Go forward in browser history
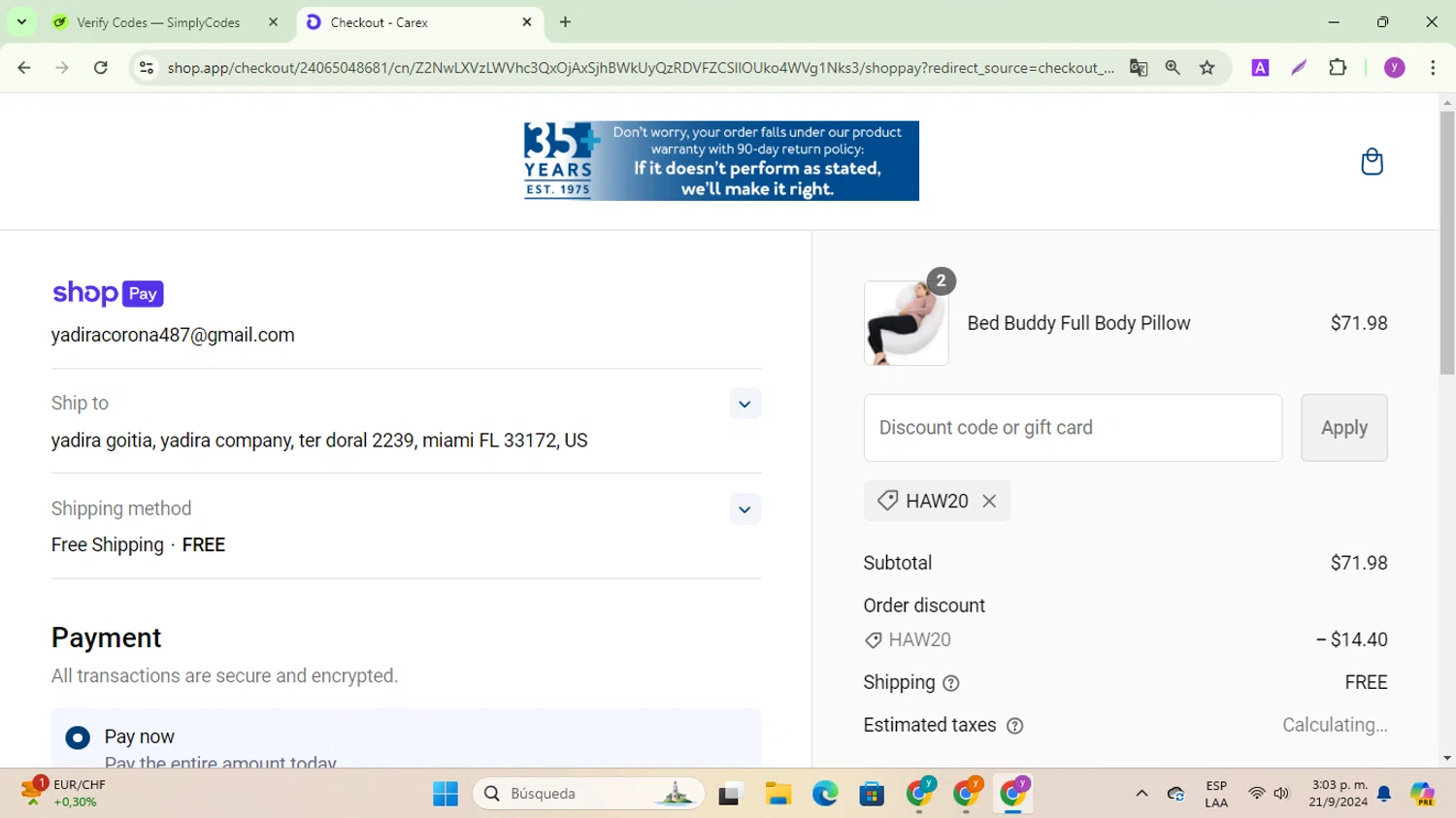The height and width of the screenshot is (818, 1456). tap(62, 68)
